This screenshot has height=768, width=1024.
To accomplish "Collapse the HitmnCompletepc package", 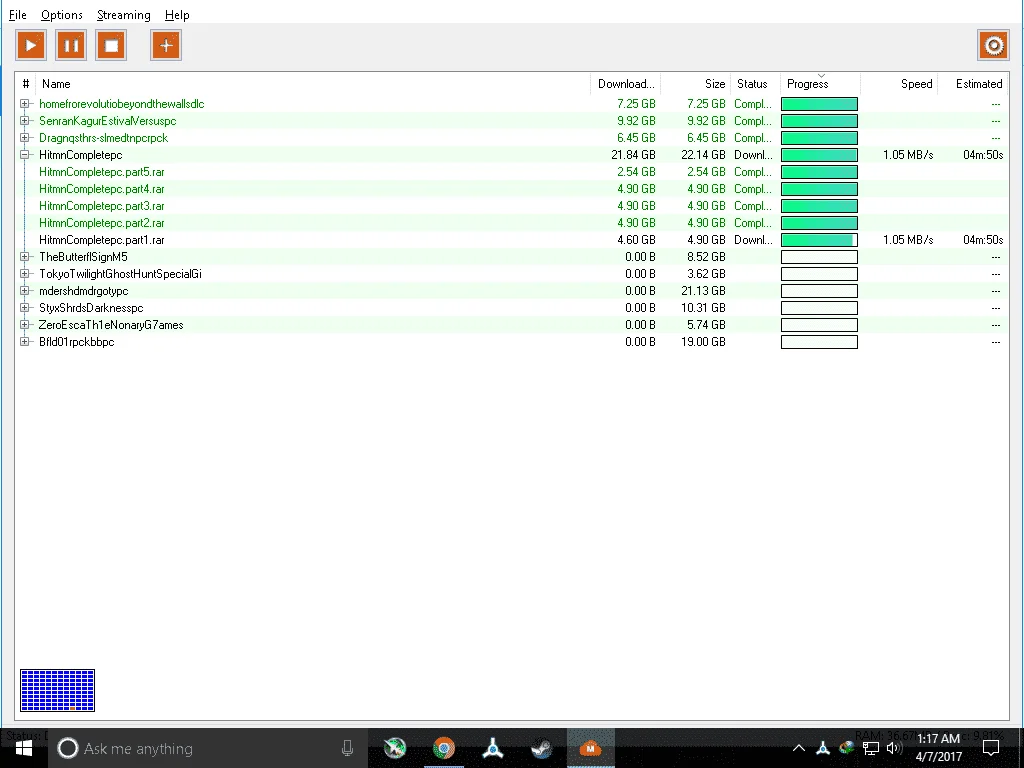I will [x=25, y=155].
